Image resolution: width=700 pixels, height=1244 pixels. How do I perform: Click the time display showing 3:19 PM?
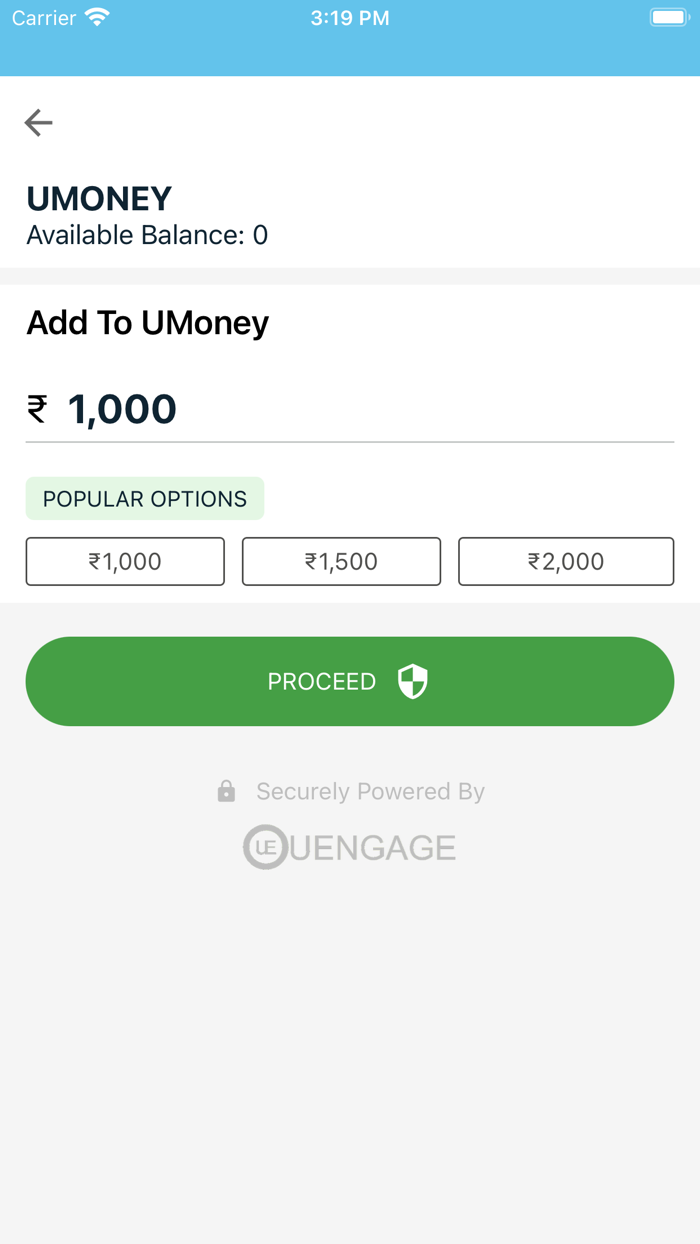pyautogui.click(x=350, y=16)
